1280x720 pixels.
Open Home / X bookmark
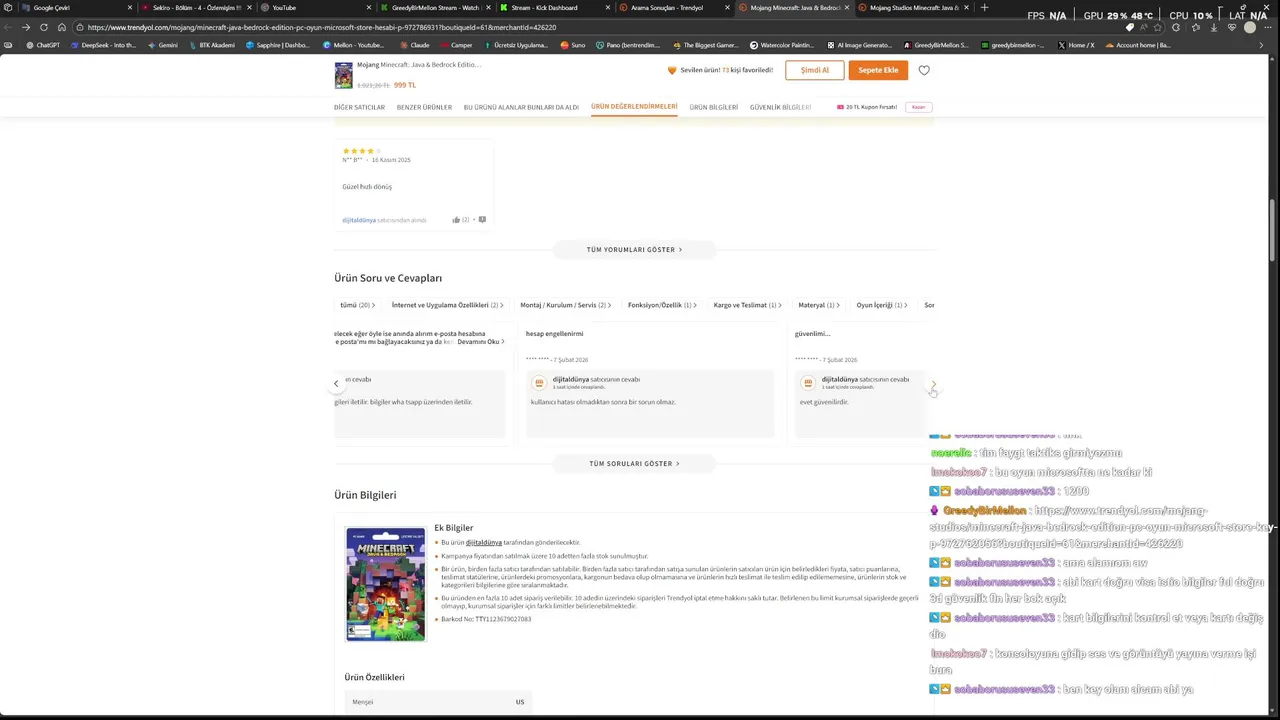click(1076, 45)
